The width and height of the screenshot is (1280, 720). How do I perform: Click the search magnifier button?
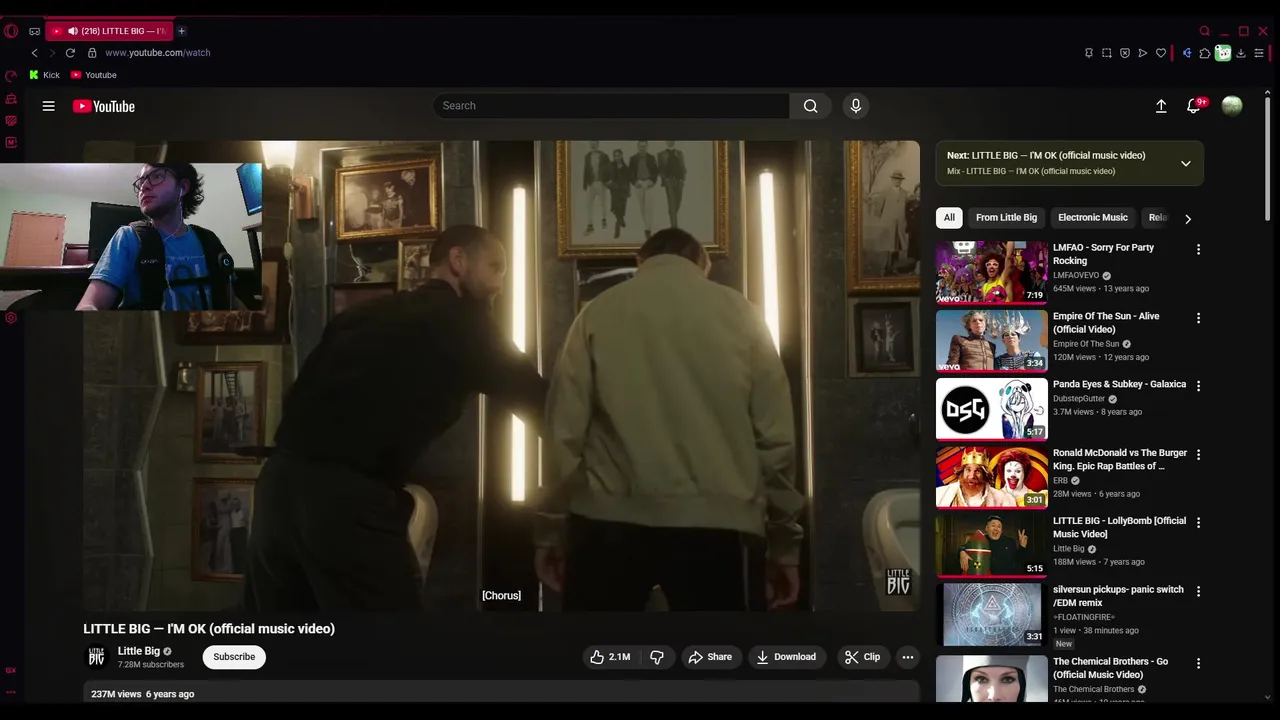pyautogui.click(x=811, y=106)
